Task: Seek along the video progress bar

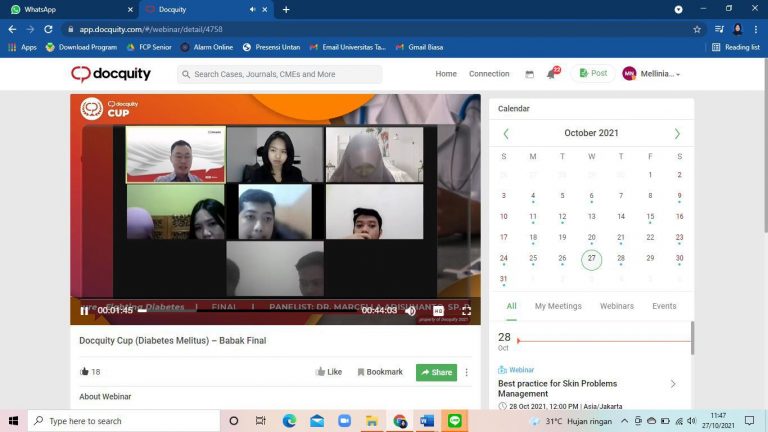Action: click(x=250, y=311)
